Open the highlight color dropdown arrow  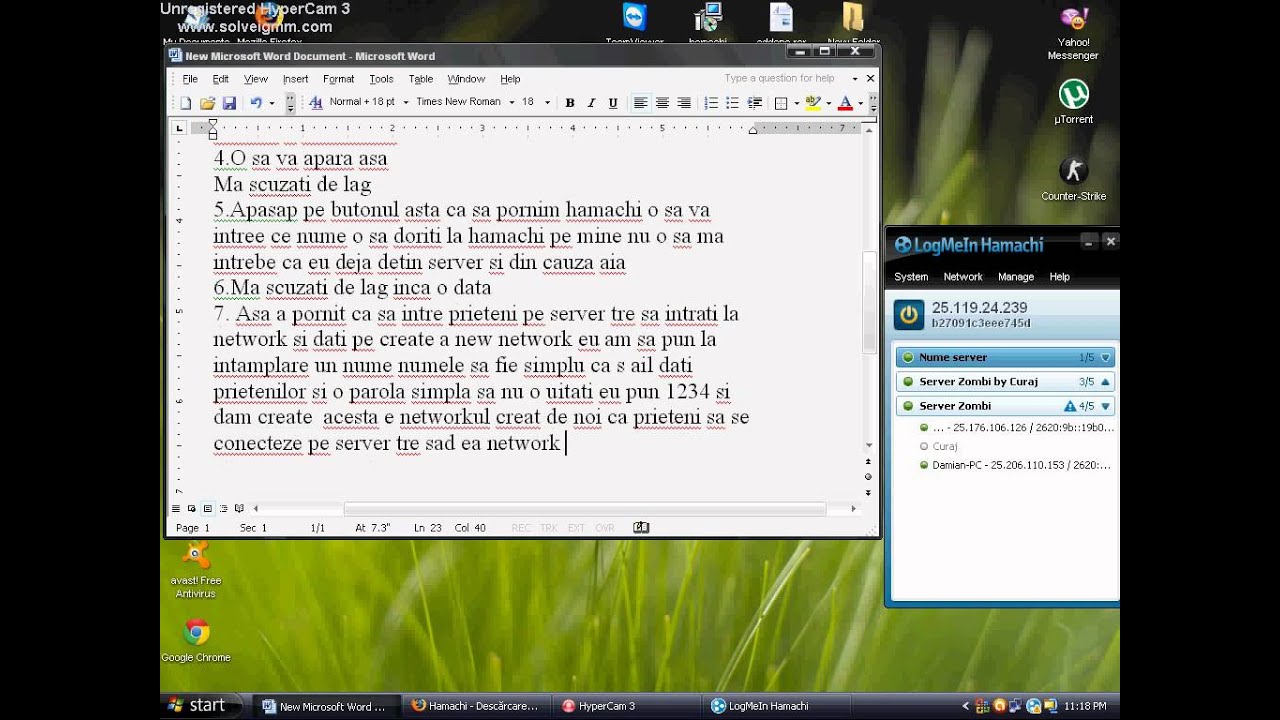(828, 103)
